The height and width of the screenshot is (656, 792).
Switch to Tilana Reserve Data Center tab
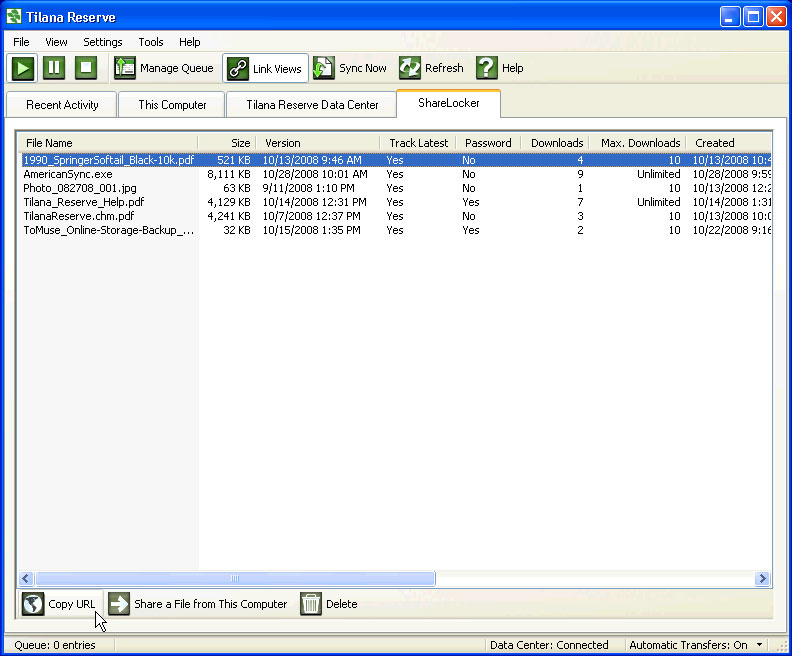312,105
